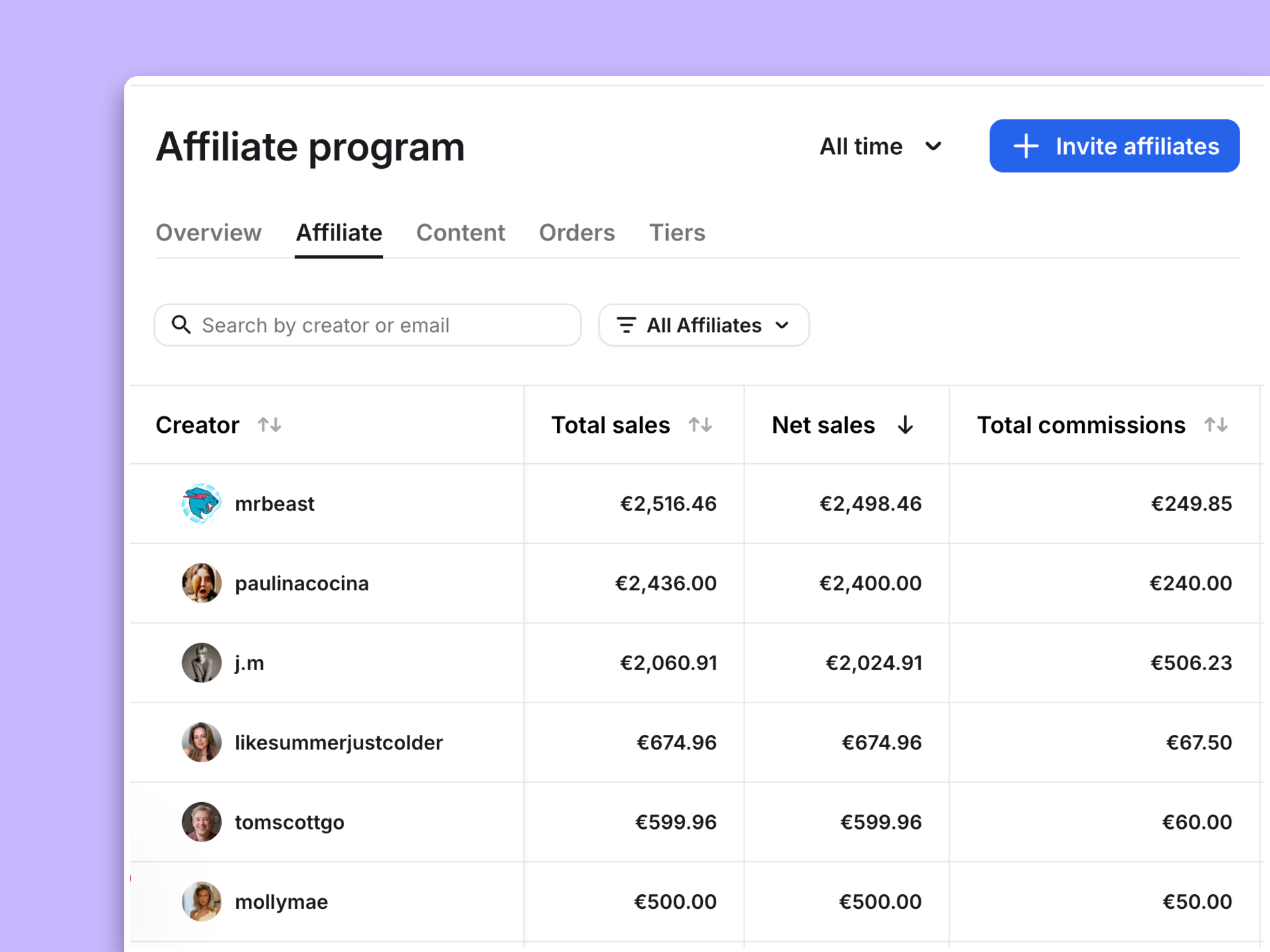Click the search magnifier icon
The width and height of the screenshot is (1270, 952).
[x=181, y=324]
